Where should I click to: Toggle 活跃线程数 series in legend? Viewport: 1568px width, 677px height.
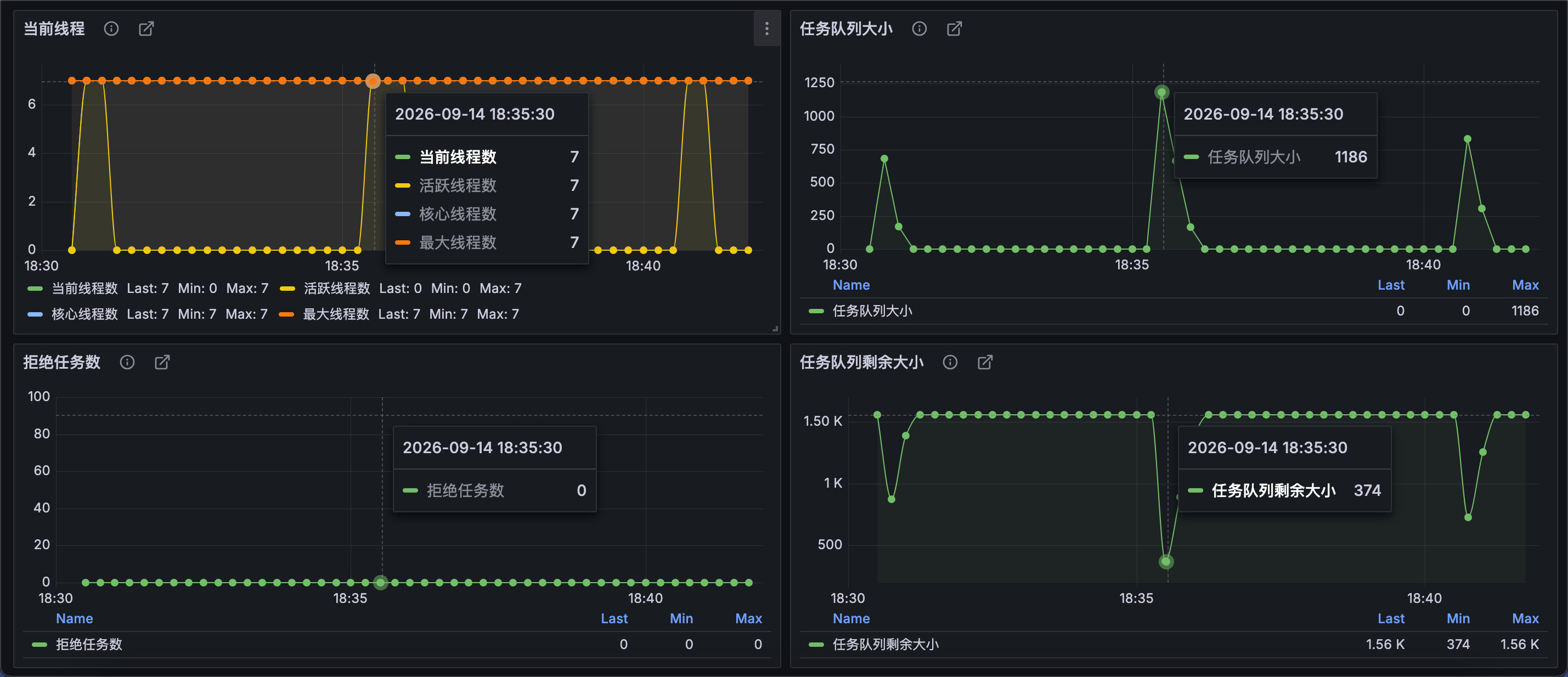click(x=337, y=289)
